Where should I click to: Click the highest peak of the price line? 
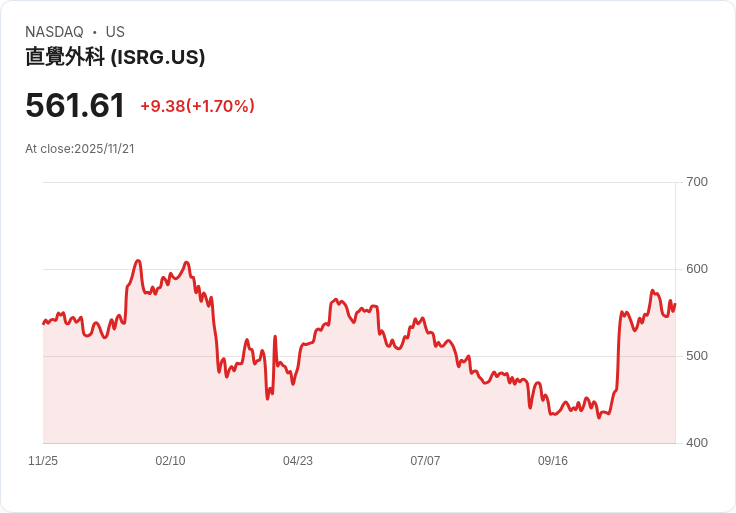(138, 261)
